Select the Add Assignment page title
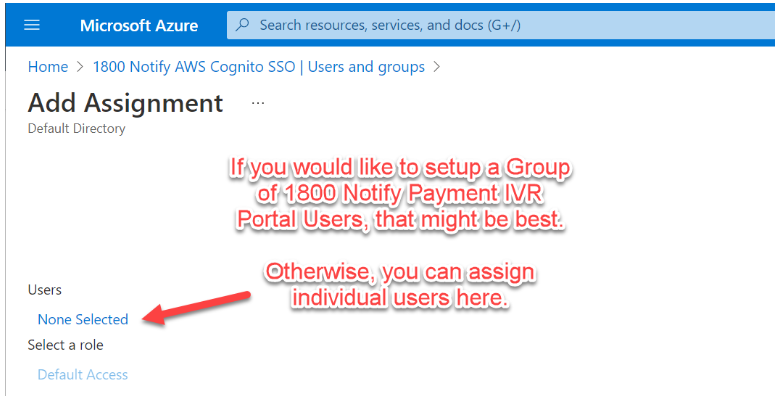The height and width of the screenshot is (396, 778). point(126,103)
